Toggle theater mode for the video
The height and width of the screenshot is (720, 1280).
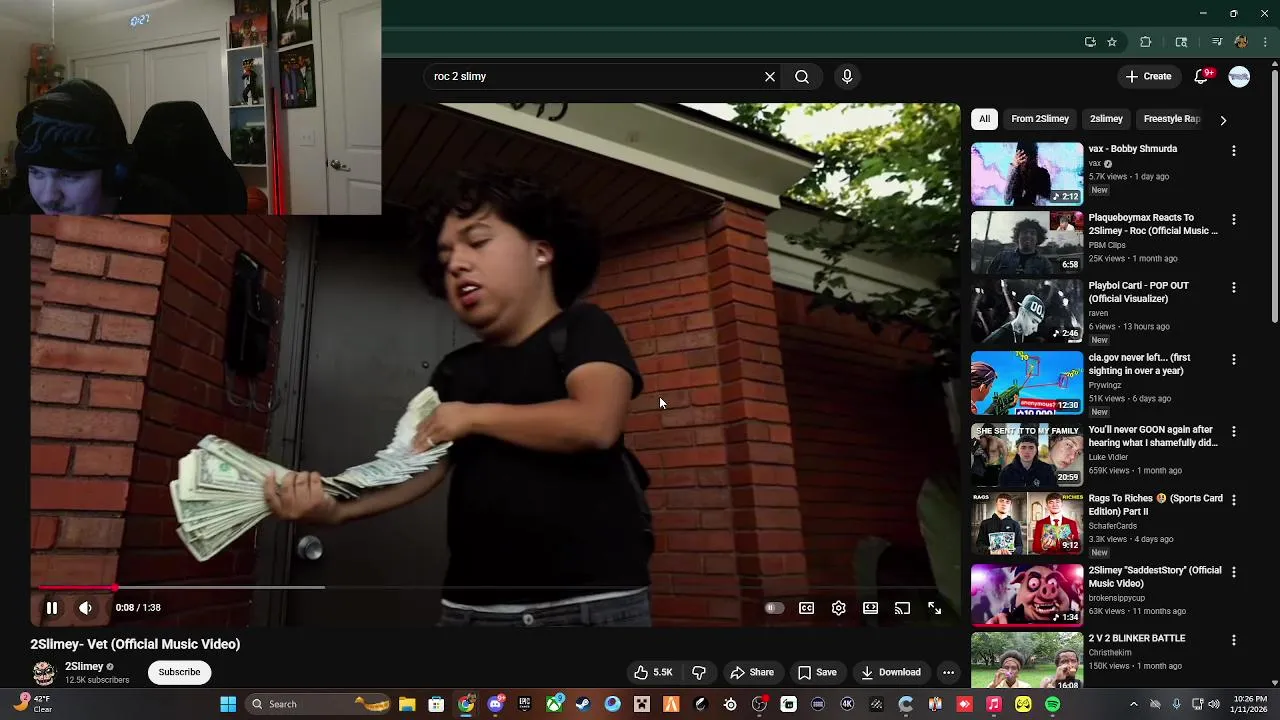pyautogui.click(x=870, y=608)
